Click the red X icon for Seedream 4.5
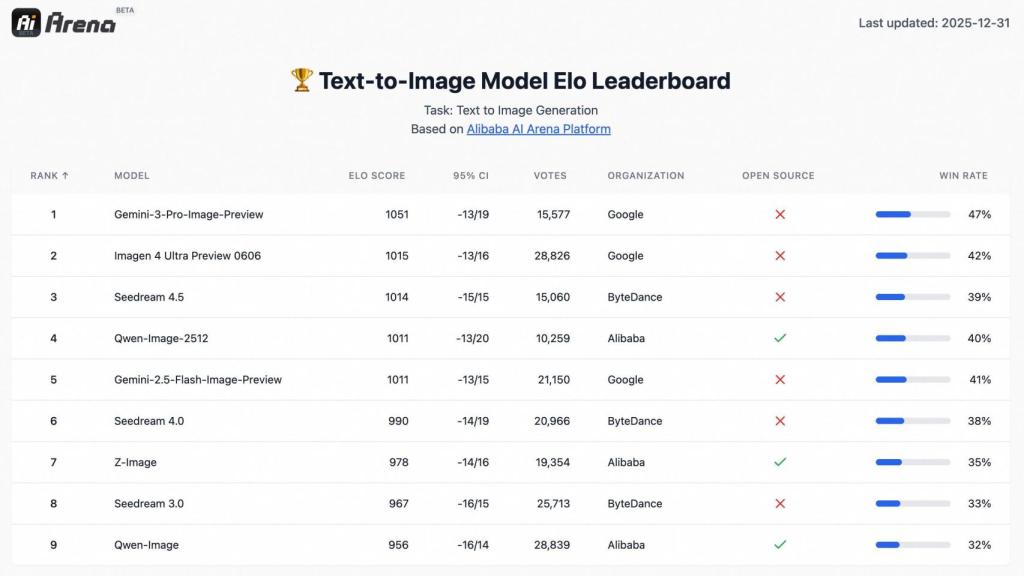The width and height of the screenshot is (1024, 576). (x=780, y=297)
